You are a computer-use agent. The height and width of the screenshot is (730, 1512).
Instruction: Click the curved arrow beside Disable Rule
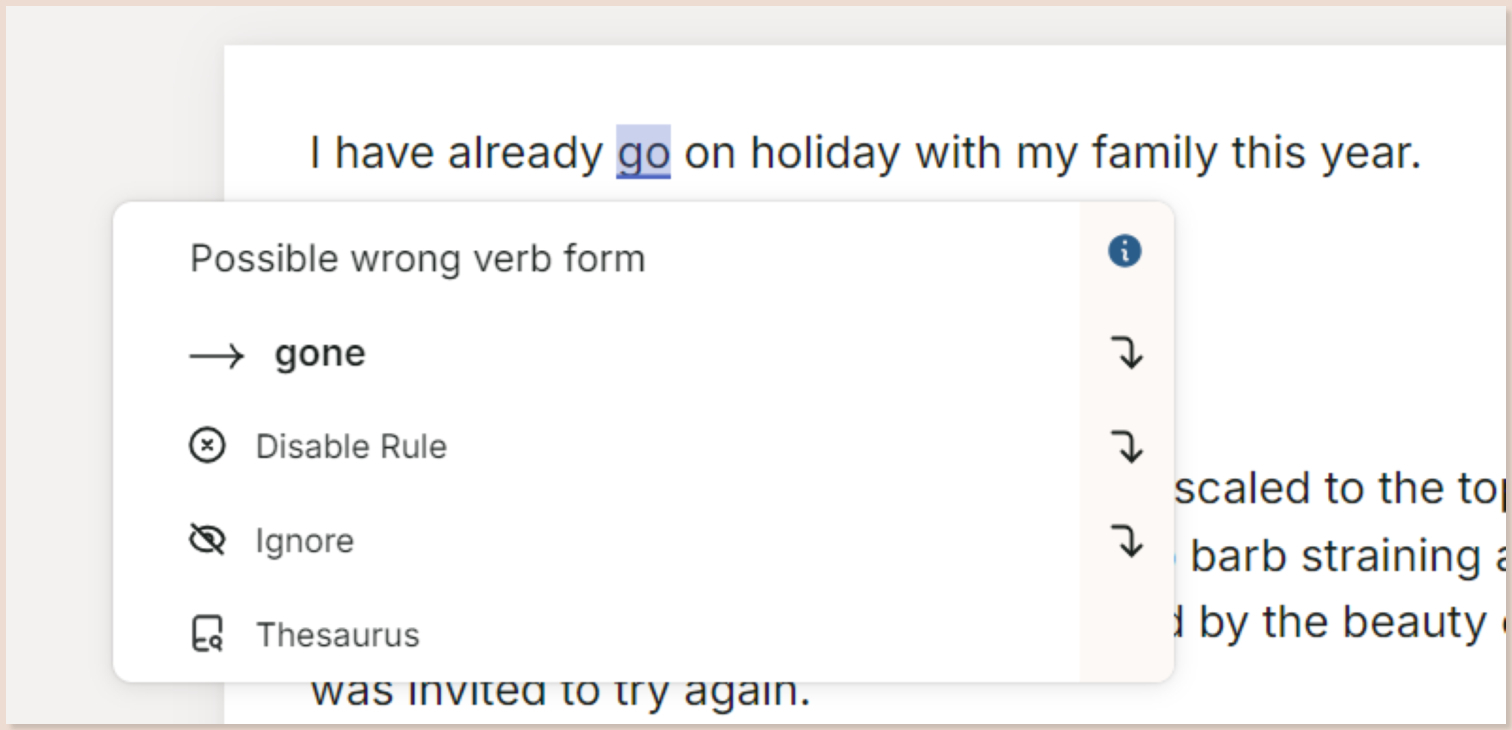pyautogui.click(x=1128, y=448)
